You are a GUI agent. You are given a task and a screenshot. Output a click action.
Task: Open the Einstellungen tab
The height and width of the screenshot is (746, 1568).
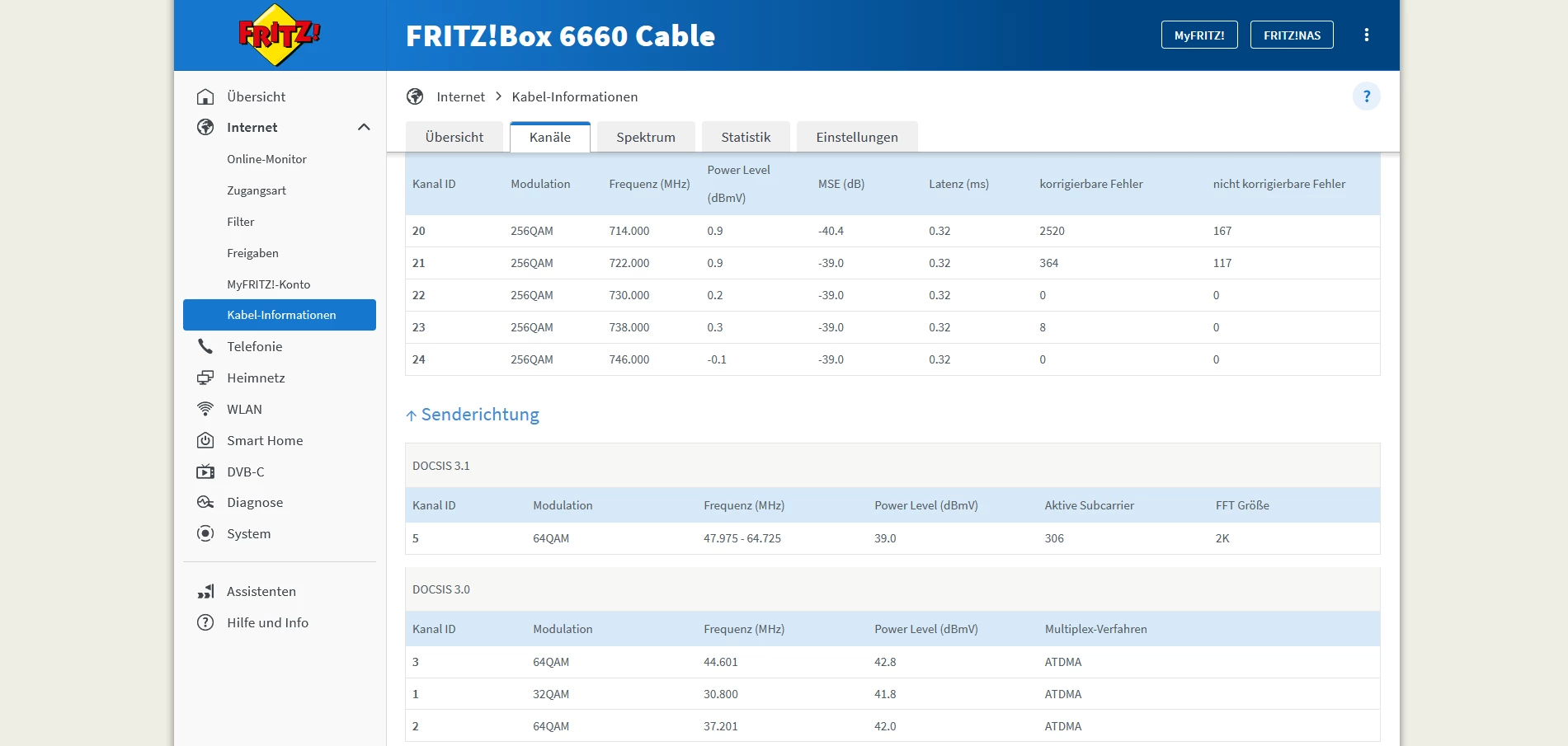857,137
